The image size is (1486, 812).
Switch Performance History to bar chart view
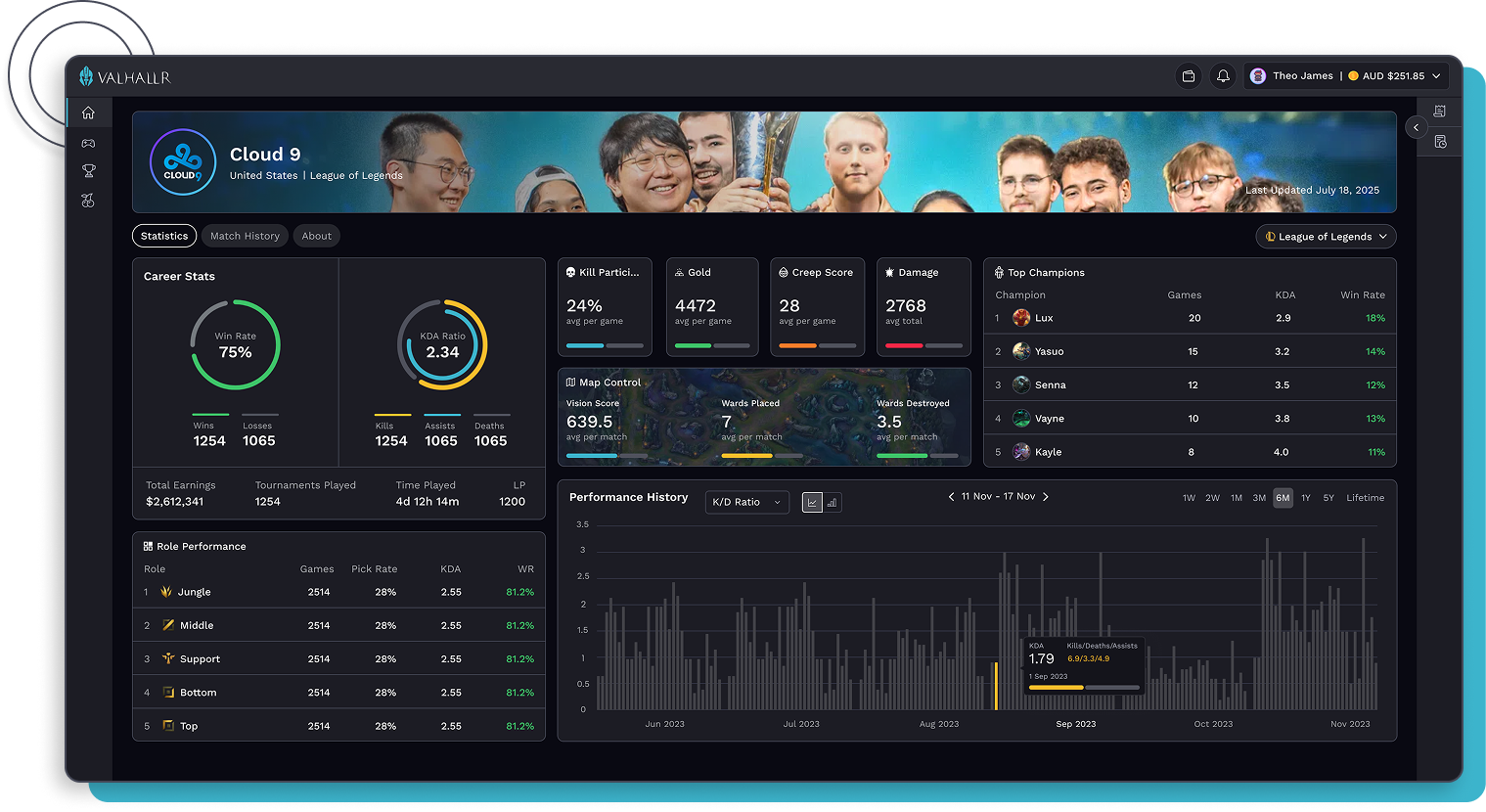pos(833,502)
